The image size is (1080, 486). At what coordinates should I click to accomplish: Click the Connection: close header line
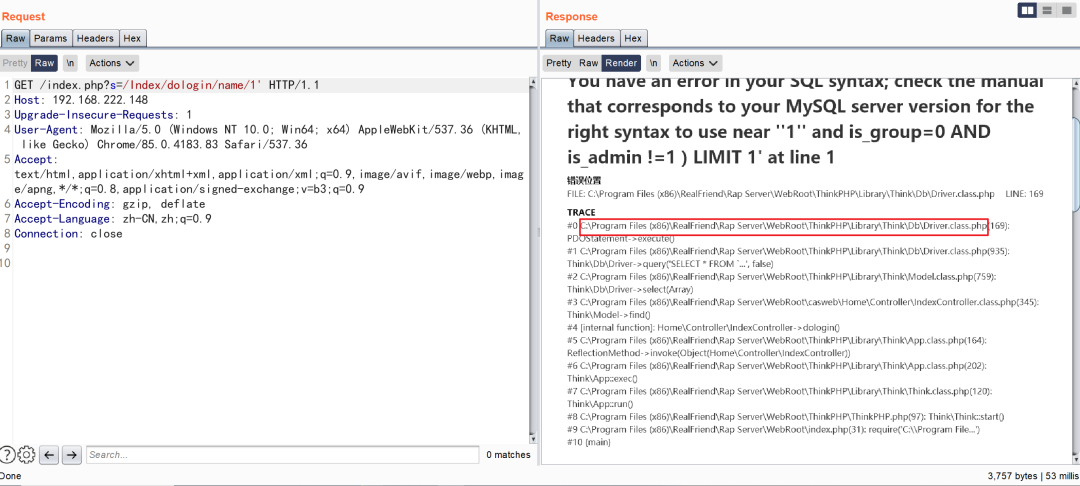(68, 233)
